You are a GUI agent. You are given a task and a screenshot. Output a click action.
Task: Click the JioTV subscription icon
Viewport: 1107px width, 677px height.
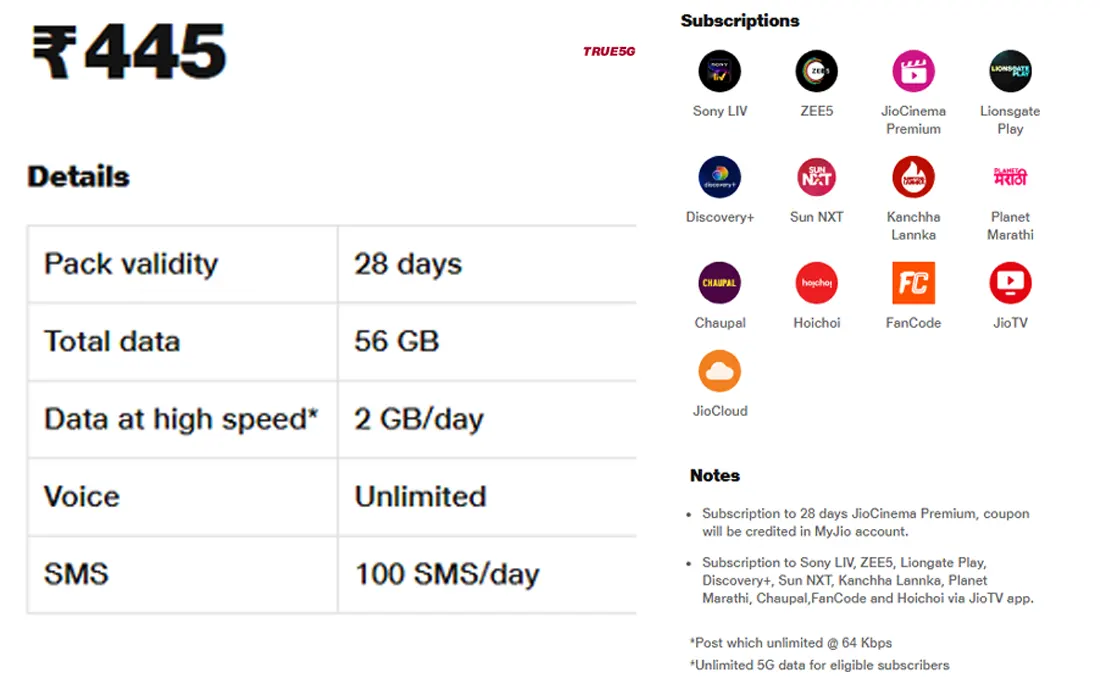coord(1010,282)
